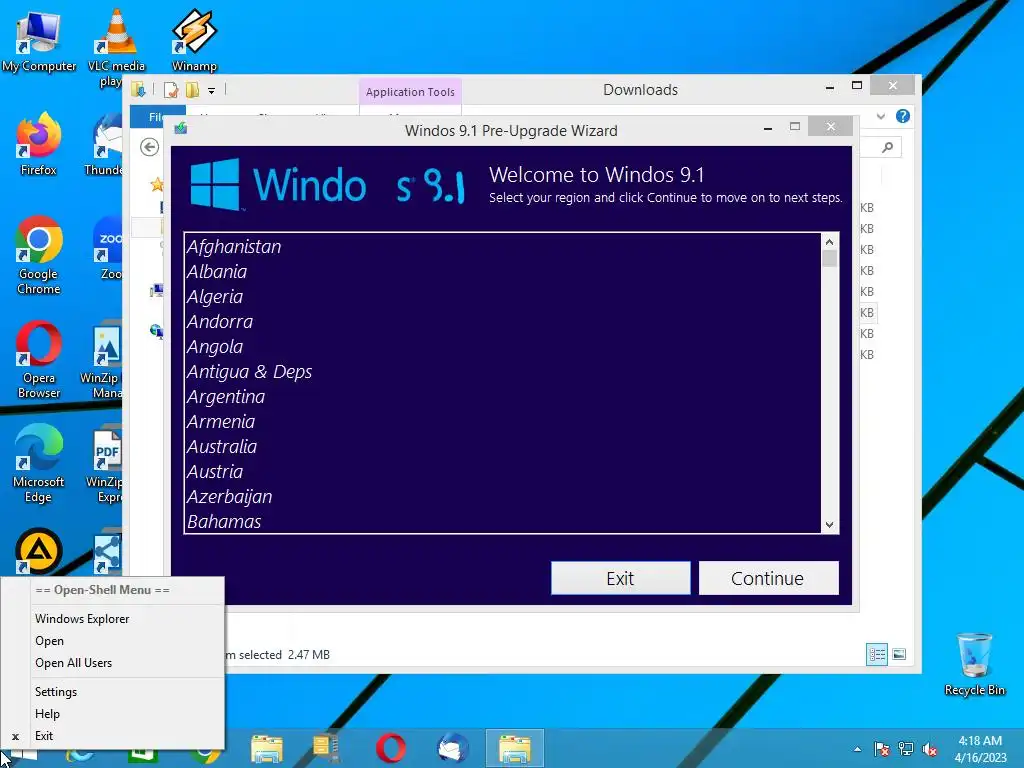
Task: Open the Firefox desktop shortcut
Action: point(38,144)
